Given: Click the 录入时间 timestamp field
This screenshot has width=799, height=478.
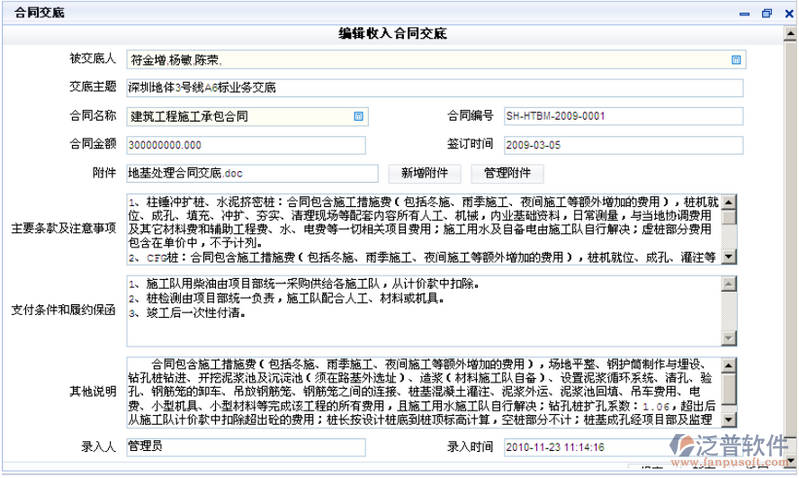Looking at the screenshot, I should (623, 447).
